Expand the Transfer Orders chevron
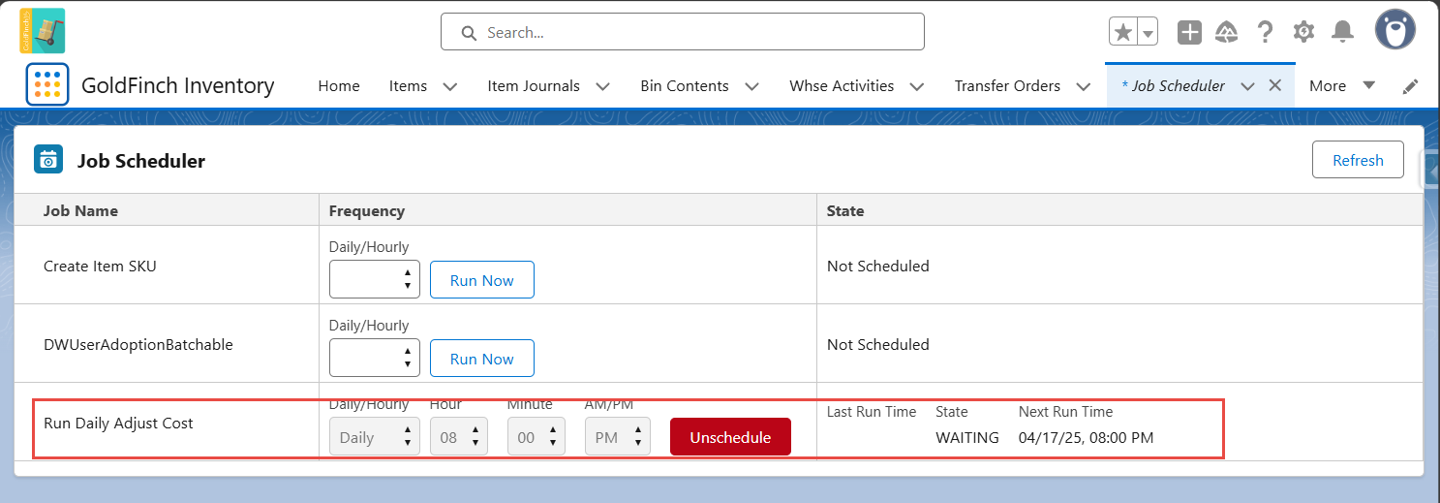1440x503 pixels. pos(1083,87)
